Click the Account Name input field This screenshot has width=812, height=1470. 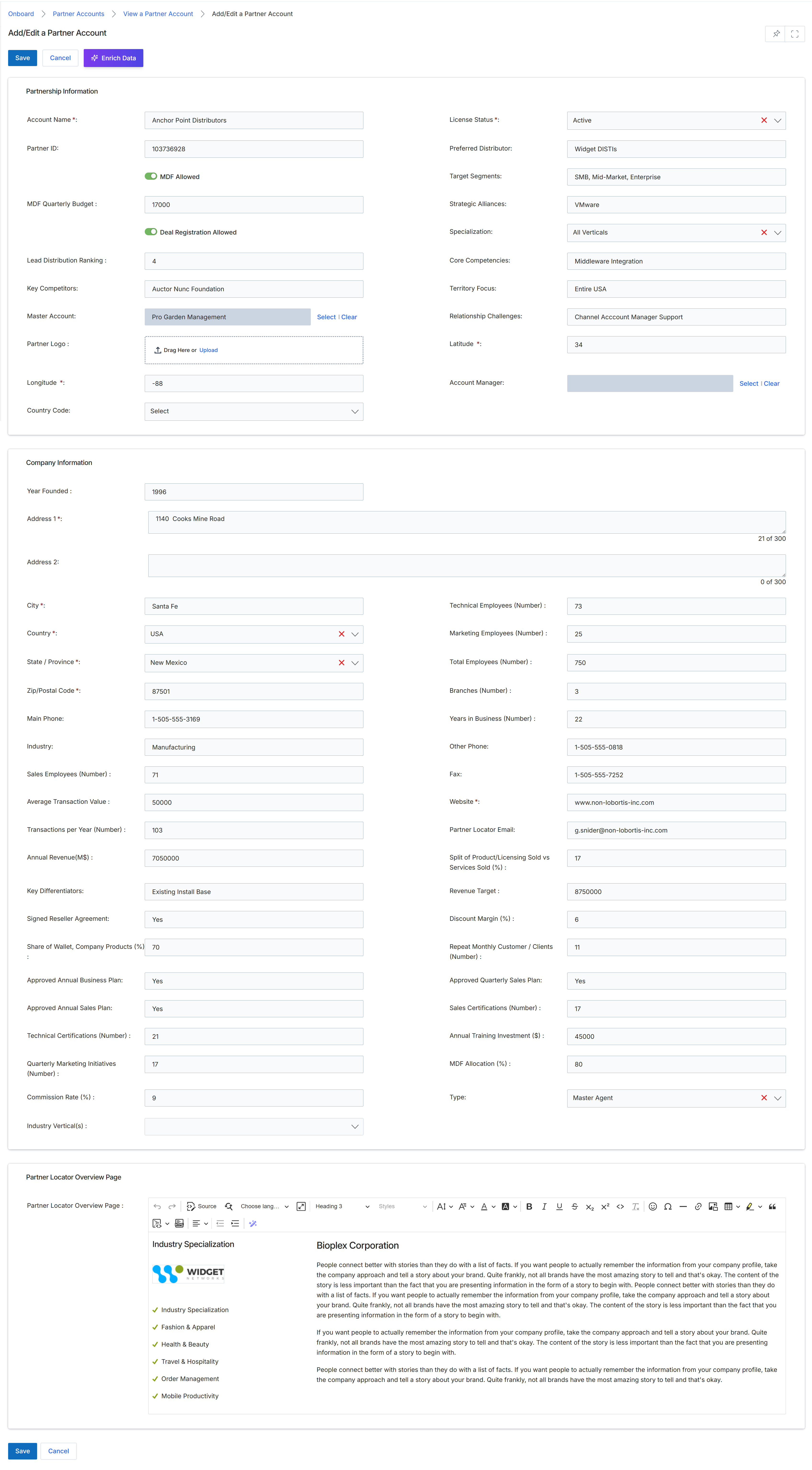[254, 120]
